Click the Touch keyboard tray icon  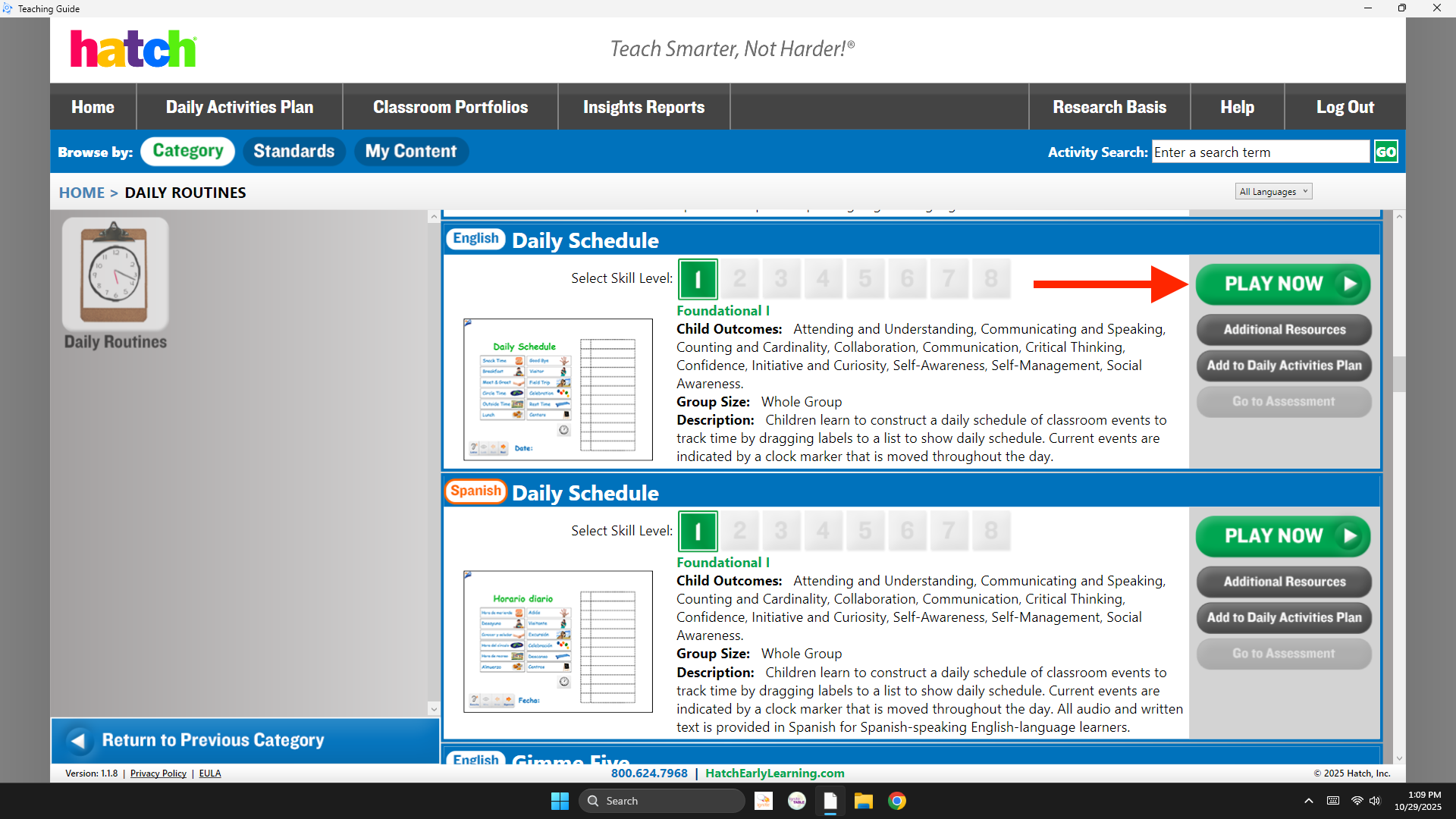pos(1333,801)
